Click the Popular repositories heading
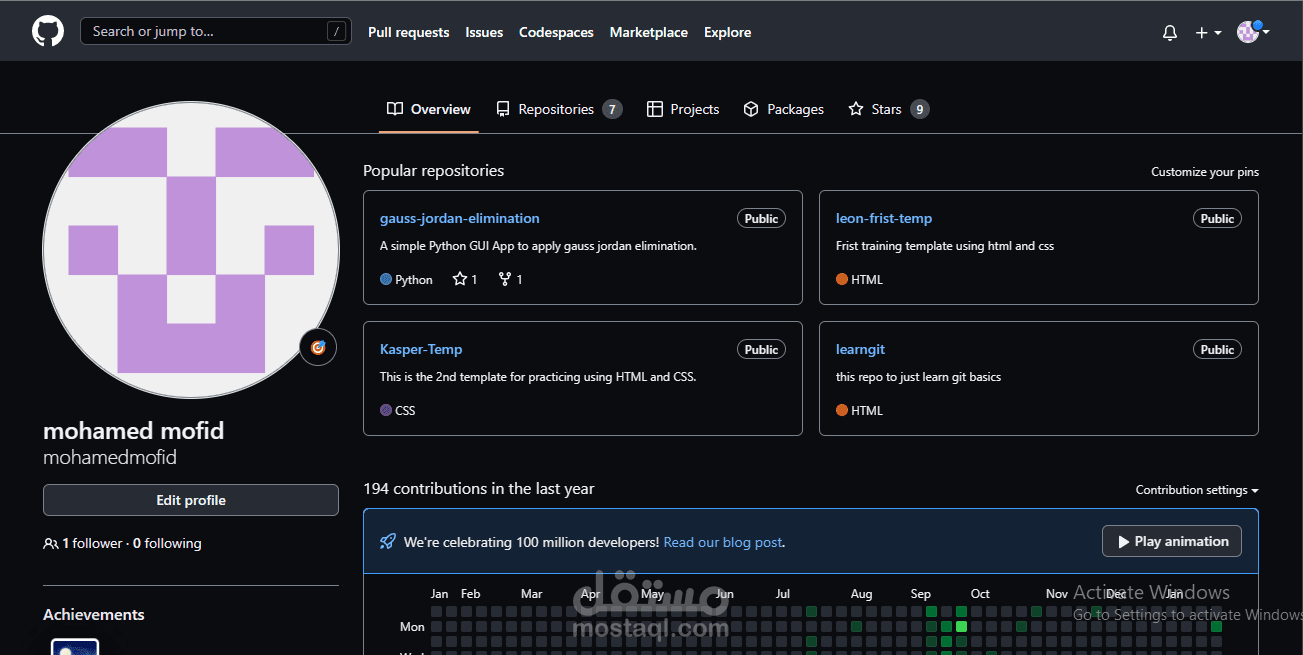 [x=434, y=171]
